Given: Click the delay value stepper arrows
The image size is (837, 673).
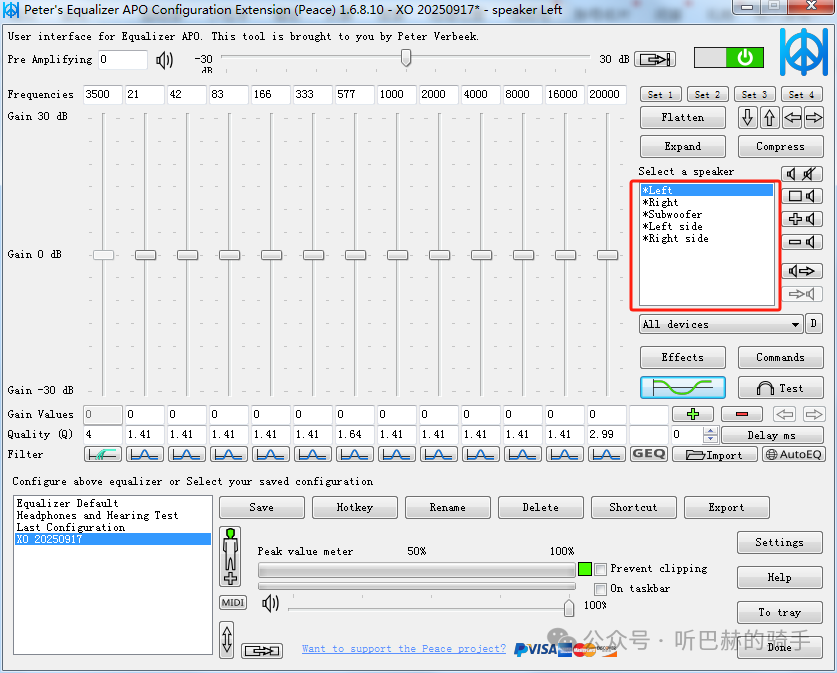Looking at the screenshot, I should click(710, 435).
